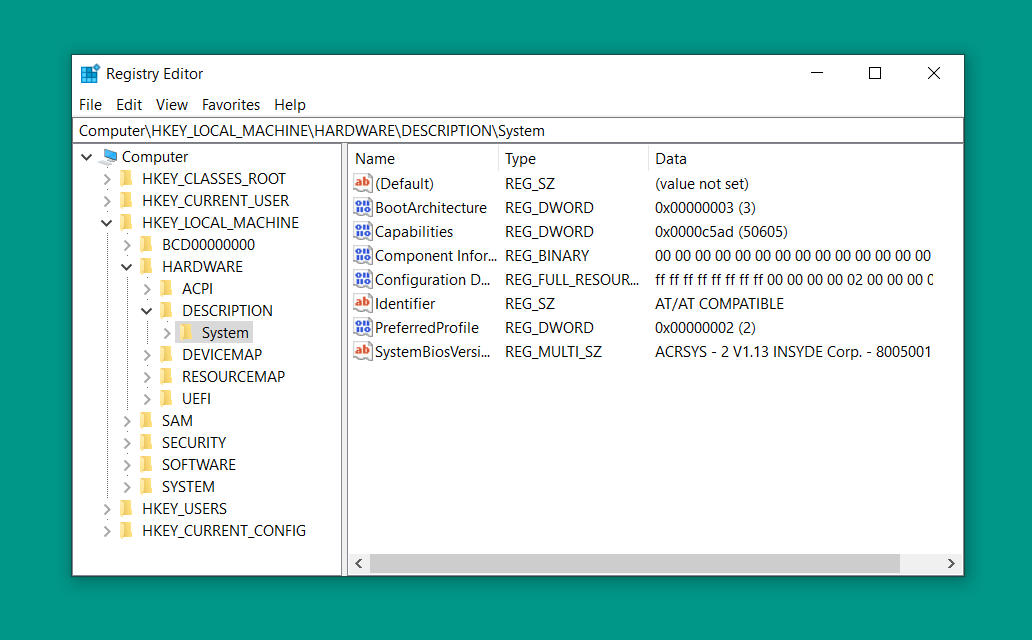
Task: Click the HKEY_LOCAL_MACHINE folder icon
Action: point(127,223)
